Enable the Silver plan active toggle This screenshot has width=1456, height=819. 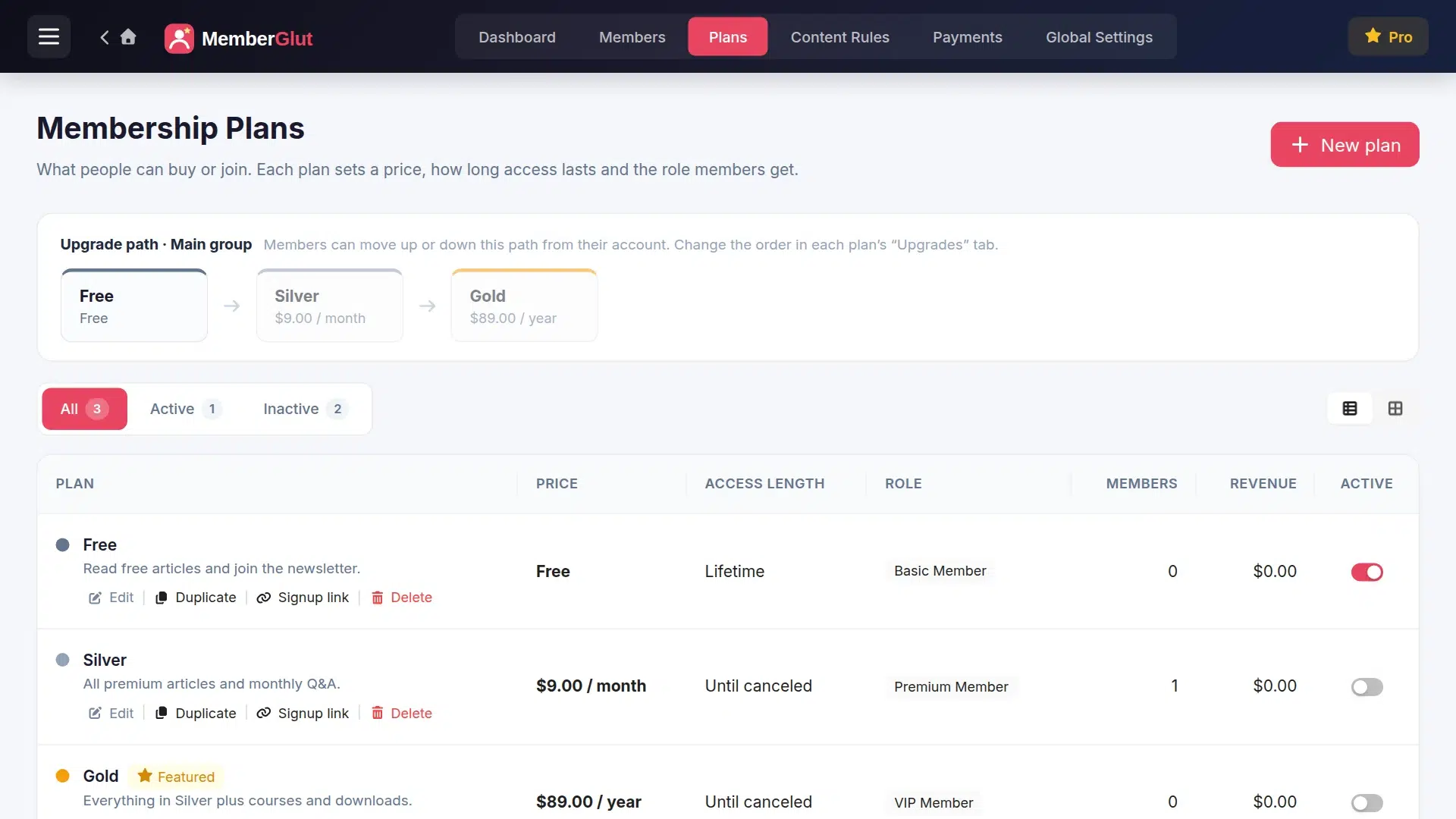tap(1367, 687)
